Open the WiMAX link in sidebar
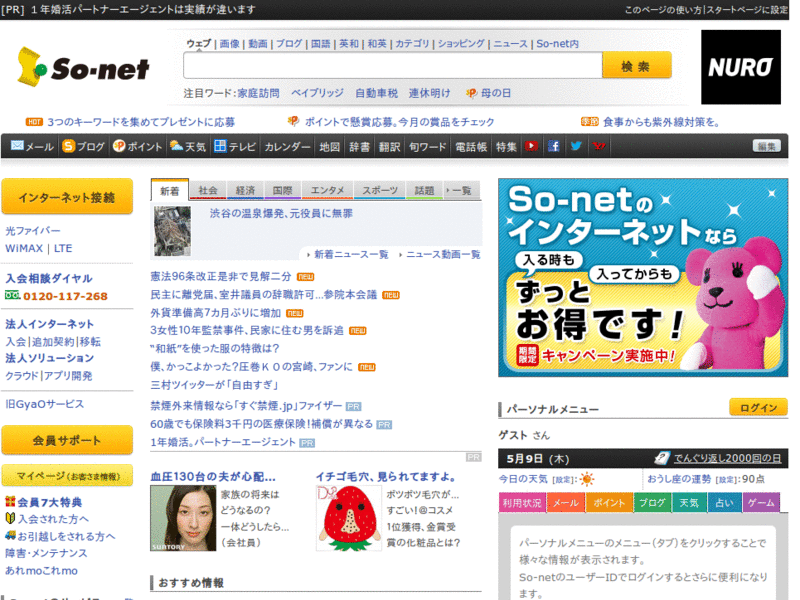800x600 pixels. pyautogui.click(x=24, y=248)
